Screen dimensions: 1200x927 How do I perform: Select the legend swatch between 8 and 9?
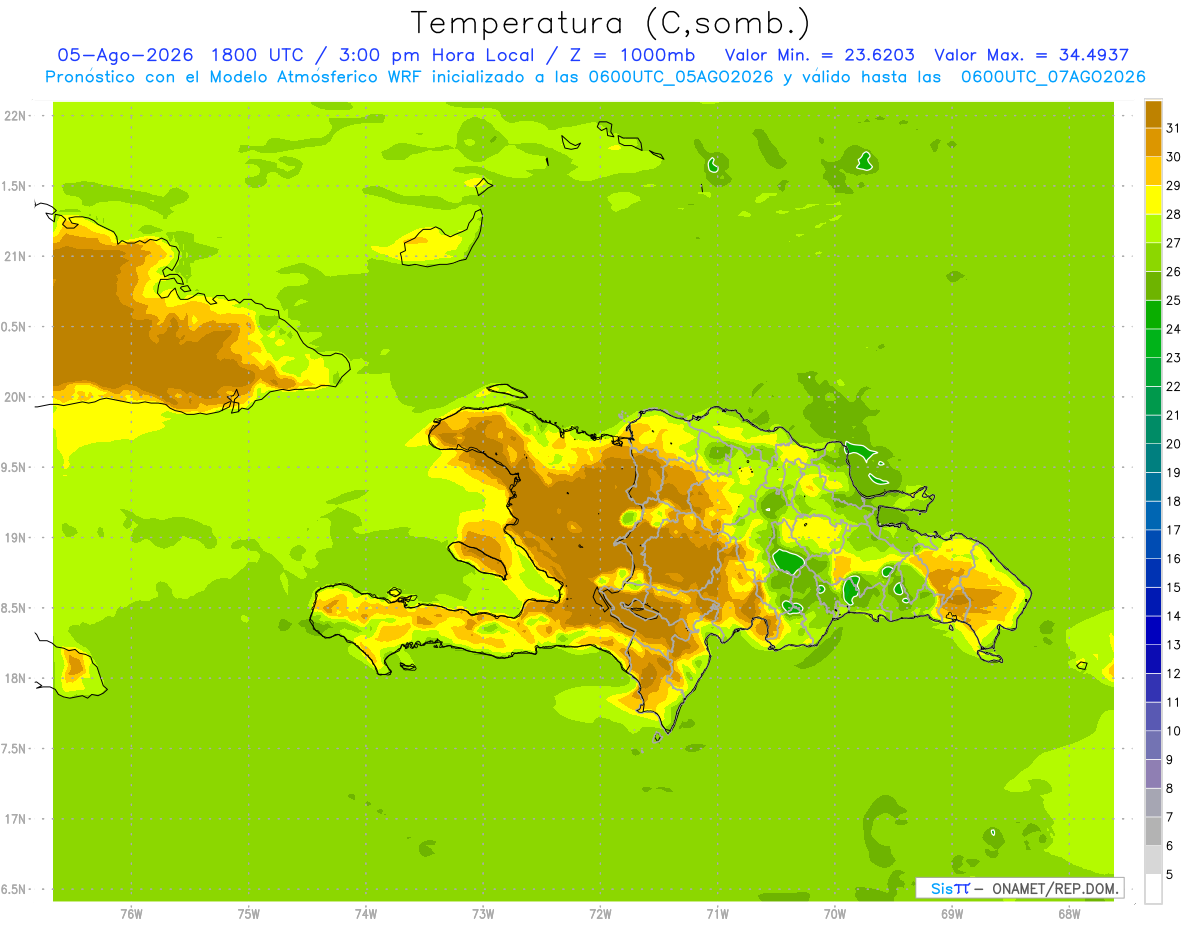[x=1153, y=774]
